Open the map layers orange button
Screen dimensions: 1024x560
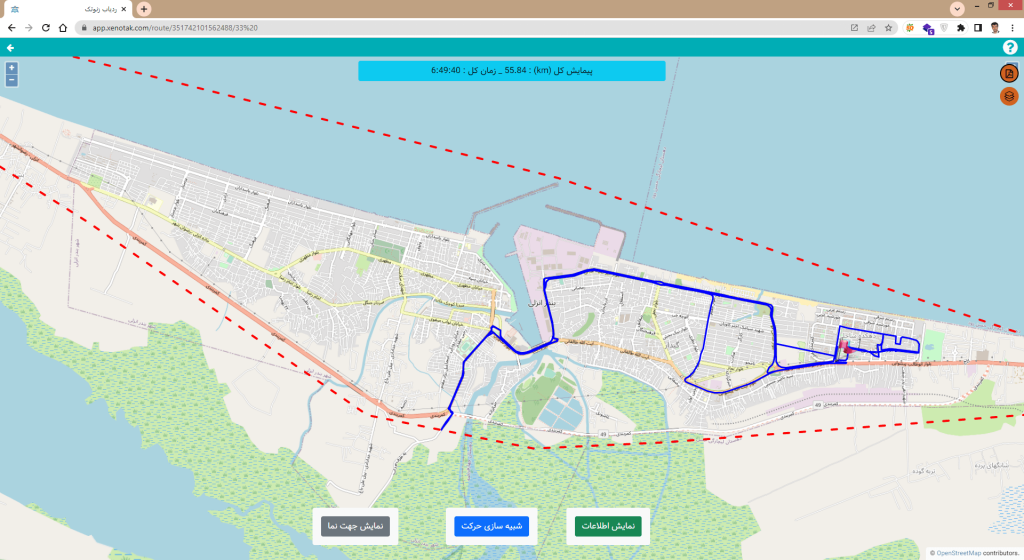coord(1009,96)
